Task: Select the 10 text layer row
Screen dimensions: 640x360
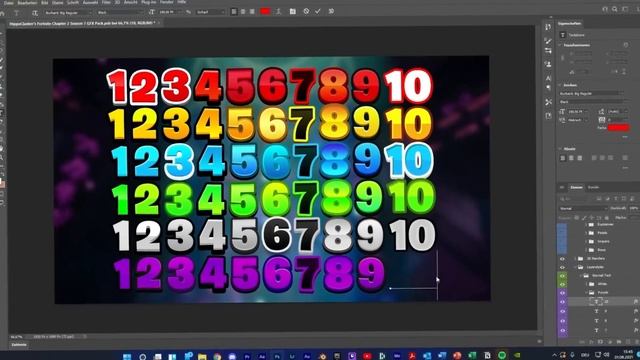Action: [603, 302]
